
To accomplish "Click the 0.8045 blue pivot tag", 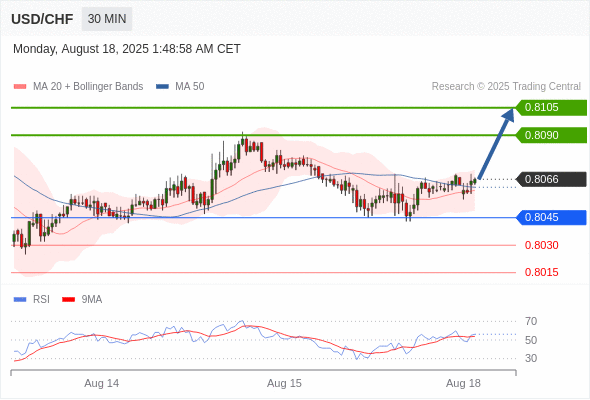I will 551,217.
